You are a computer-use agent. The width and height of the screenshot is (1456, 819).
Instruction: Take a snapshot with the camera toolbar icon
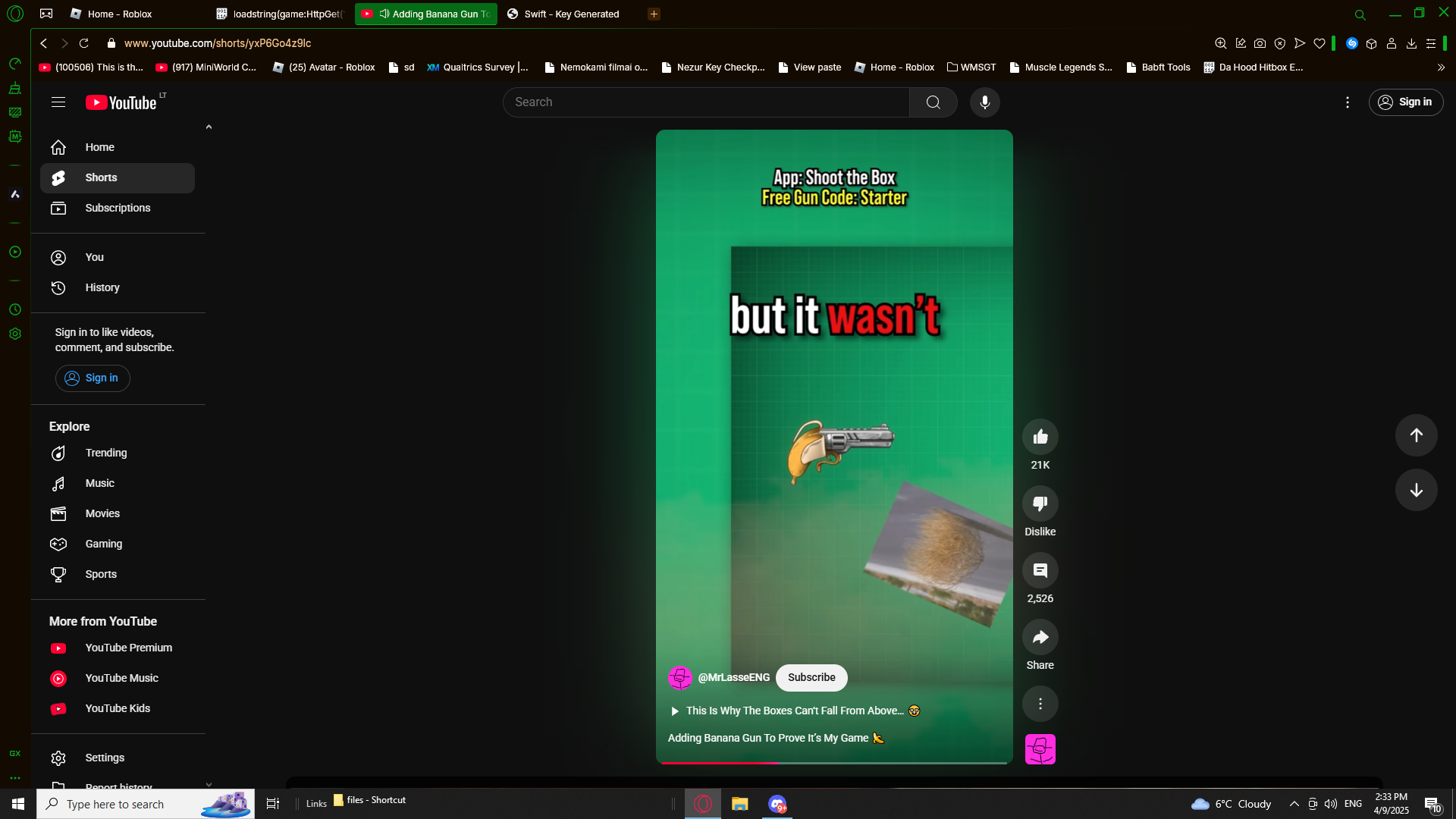(1260, 44)
